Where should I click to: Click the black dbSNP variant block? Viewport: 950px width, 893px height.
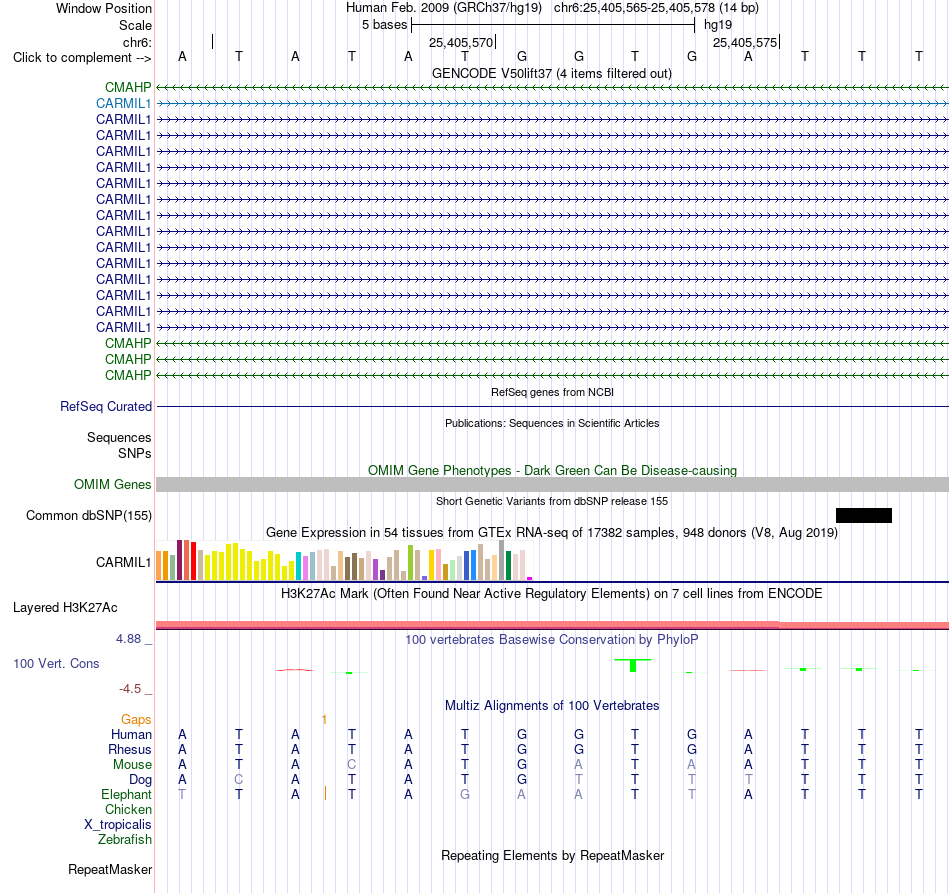pyautogui.click(x=863, y=516)
